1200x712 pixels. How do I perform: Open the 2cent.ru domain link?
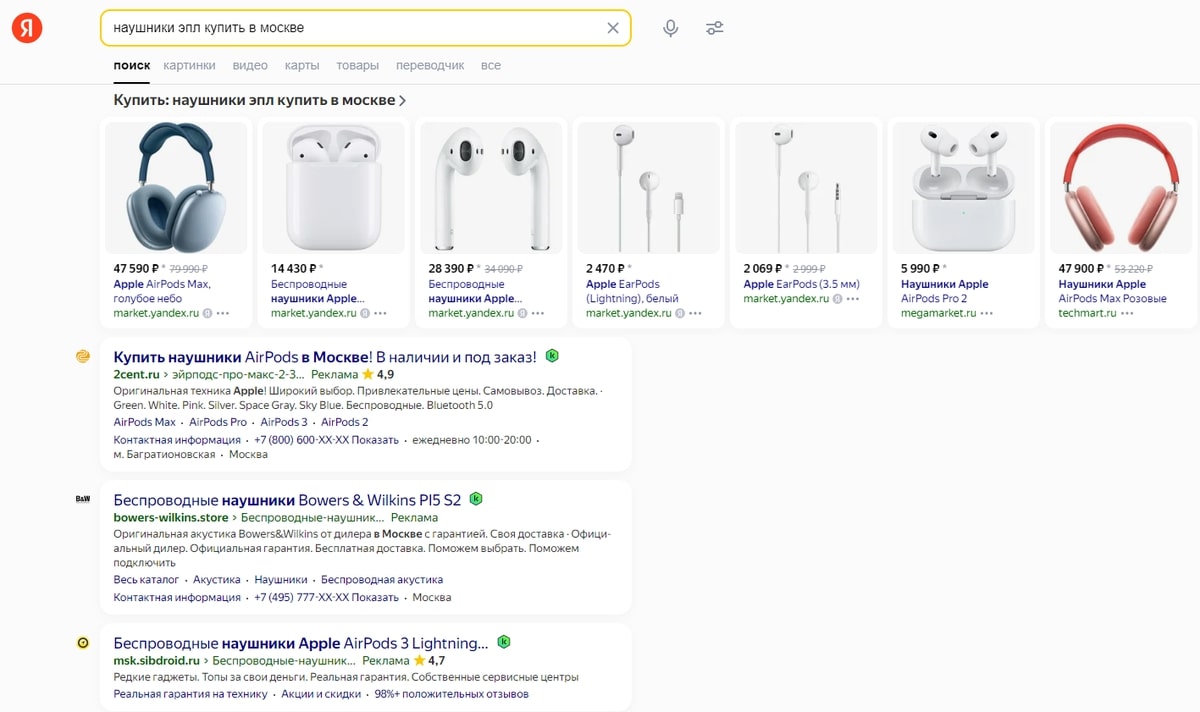point(137,374)
